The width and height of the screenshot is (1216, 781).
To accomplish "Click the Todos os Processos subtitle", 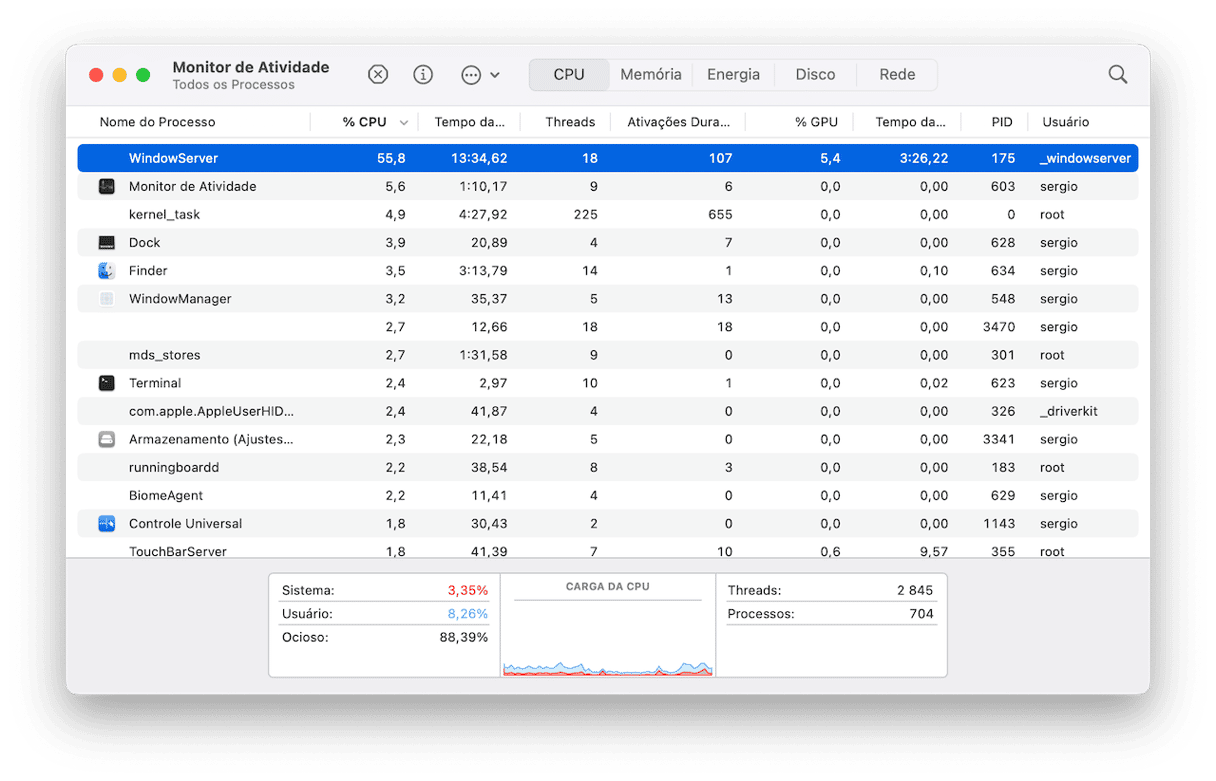I will click(234, 85).
